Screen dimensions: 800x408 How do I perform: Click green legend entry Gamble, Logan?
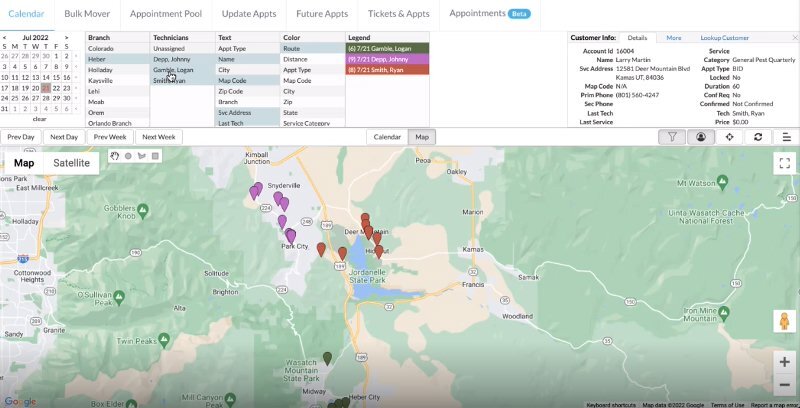(387, 48)
